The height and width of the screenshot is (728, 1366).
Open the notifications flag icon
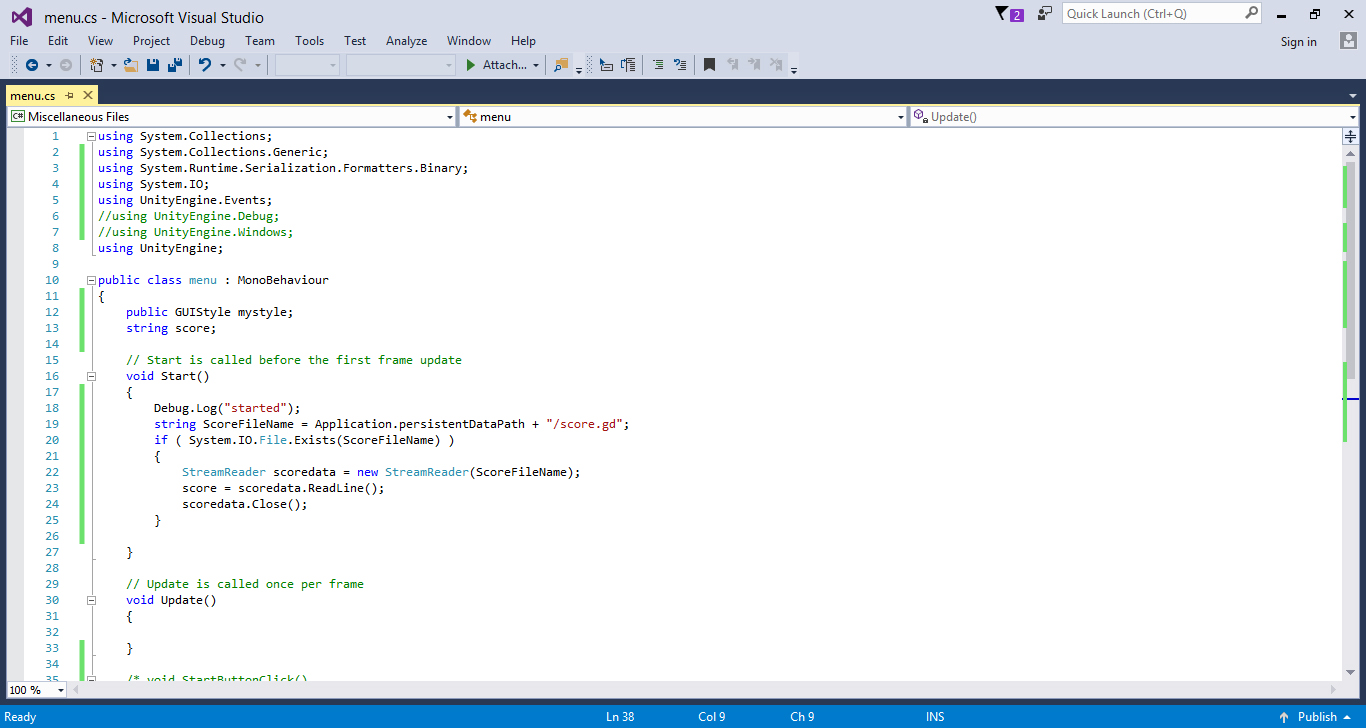tap(1003, 14)
